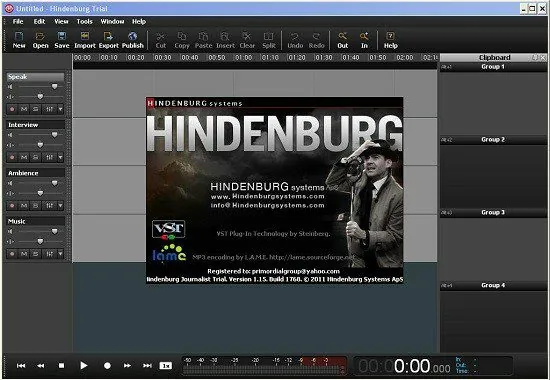Open the Help menu in menu bar

(139, 21)
